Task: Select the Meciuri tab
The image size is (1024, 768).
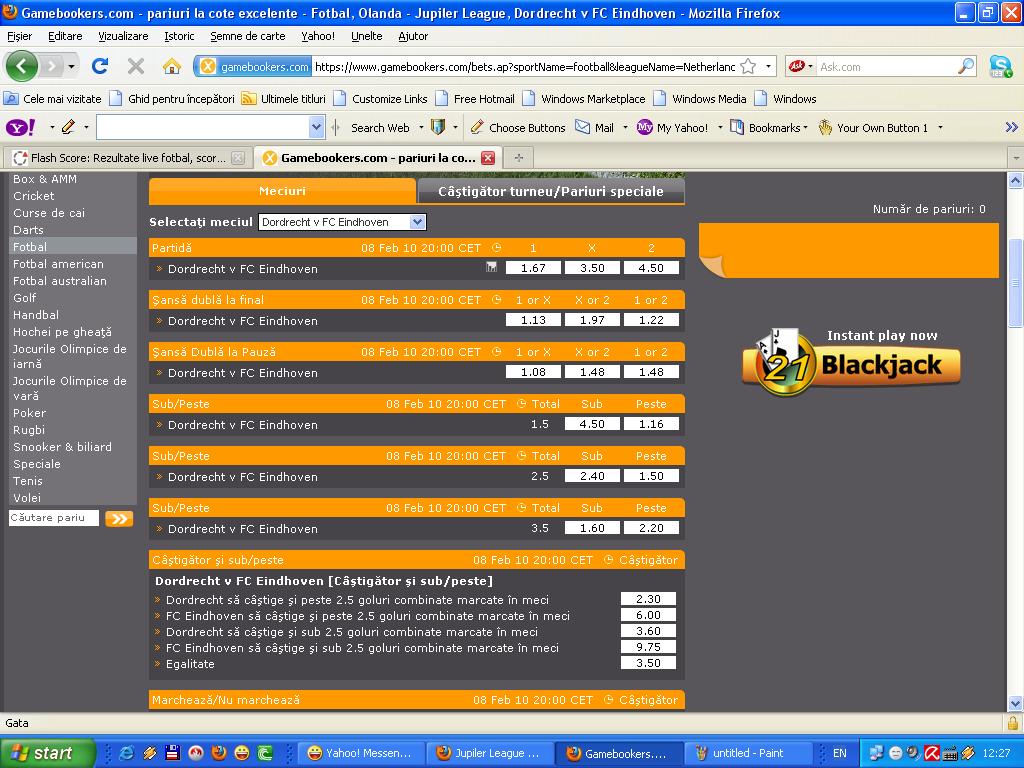Action: pos(282,191)
